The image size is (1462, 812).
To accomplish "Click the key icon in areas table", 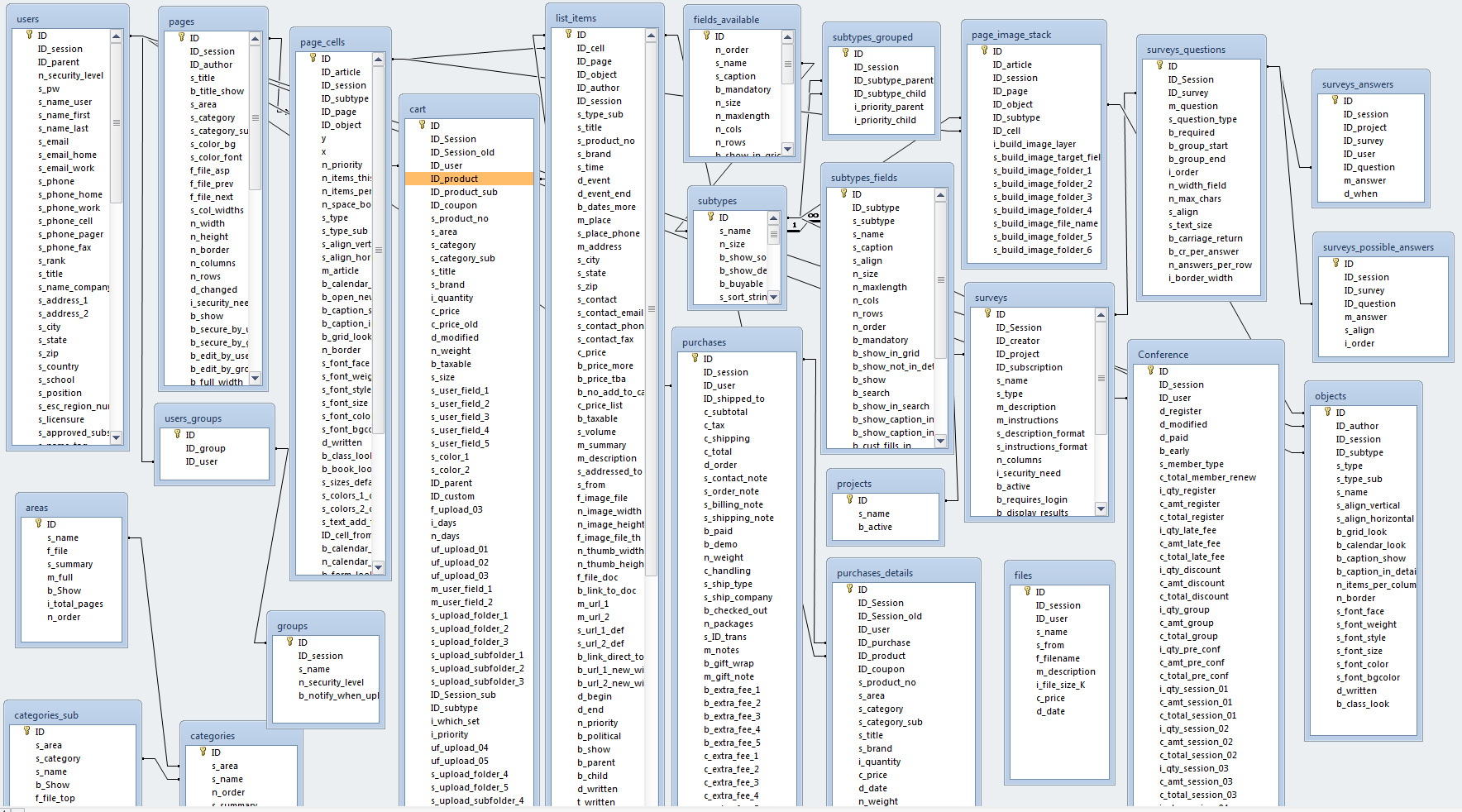I will point(38,523).
